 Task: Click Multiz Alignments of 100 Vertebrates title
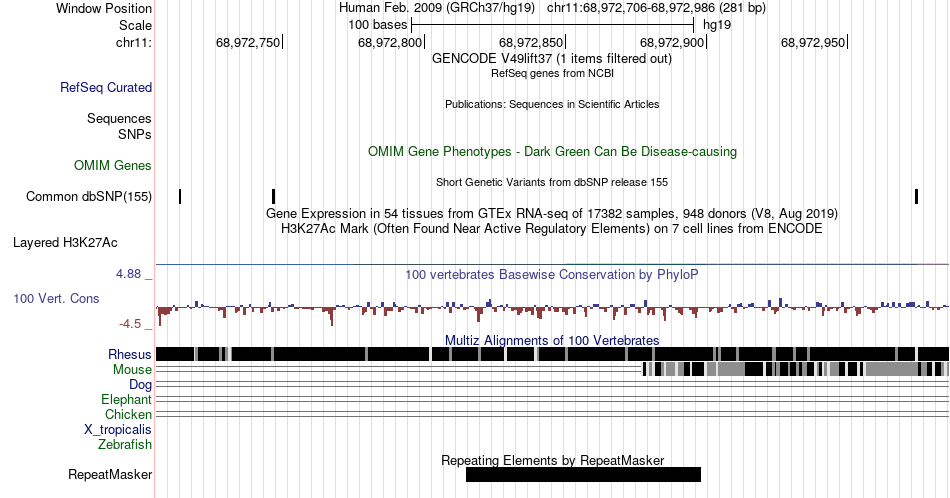[x=552, y=340]
